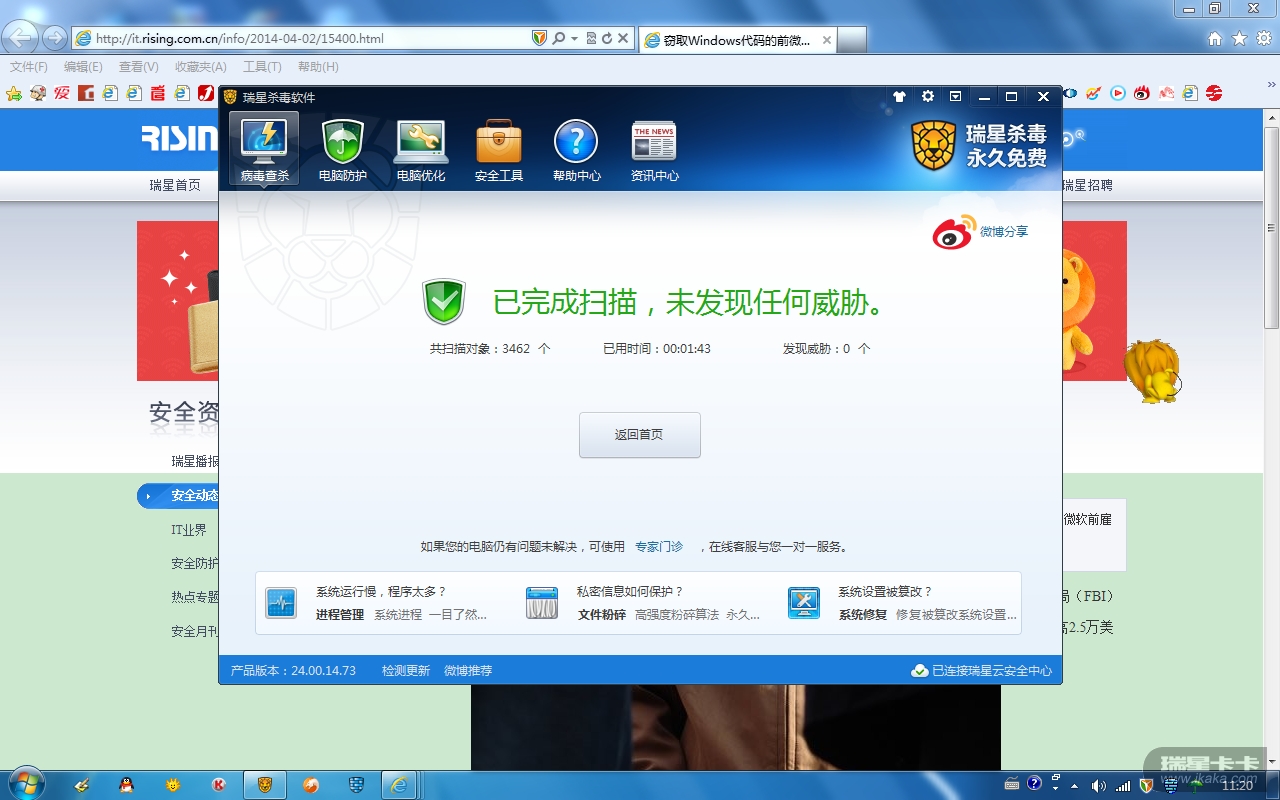Open the browser 帮助(H) menu
1280x800 pixels.
click(x=318, y=67)
